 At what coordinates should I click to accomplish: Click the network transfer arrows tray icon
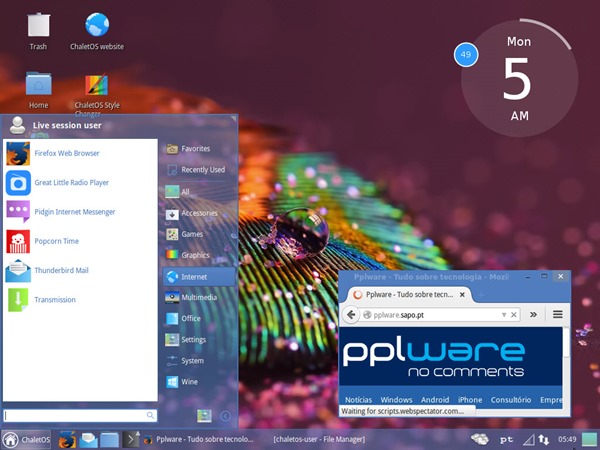[543, 440]
